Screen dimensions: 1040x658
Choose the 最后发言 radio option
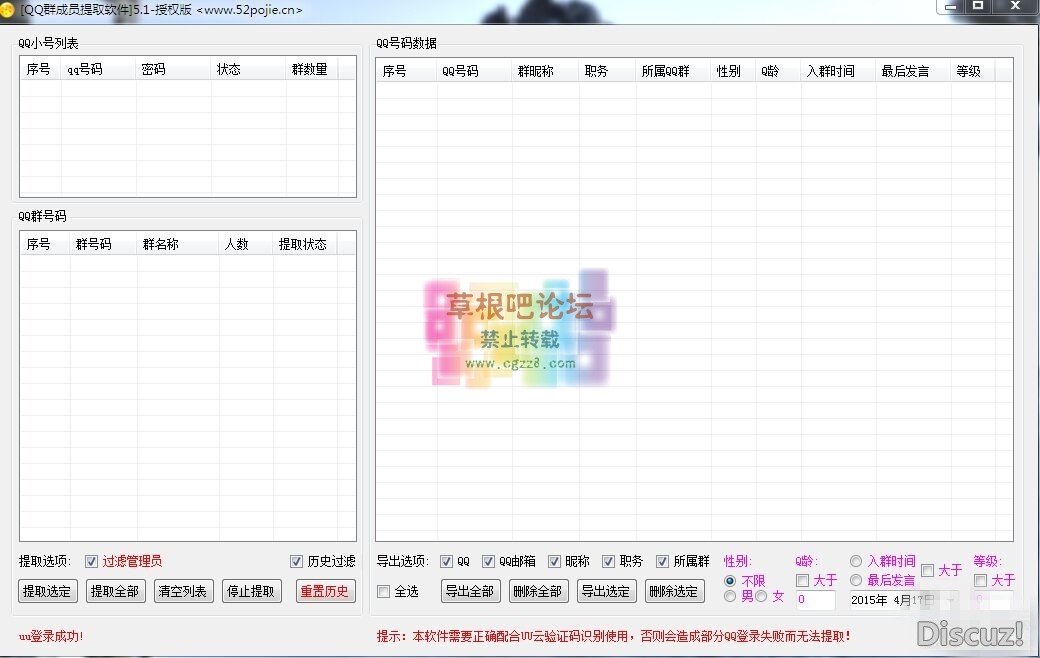(856, 580)
